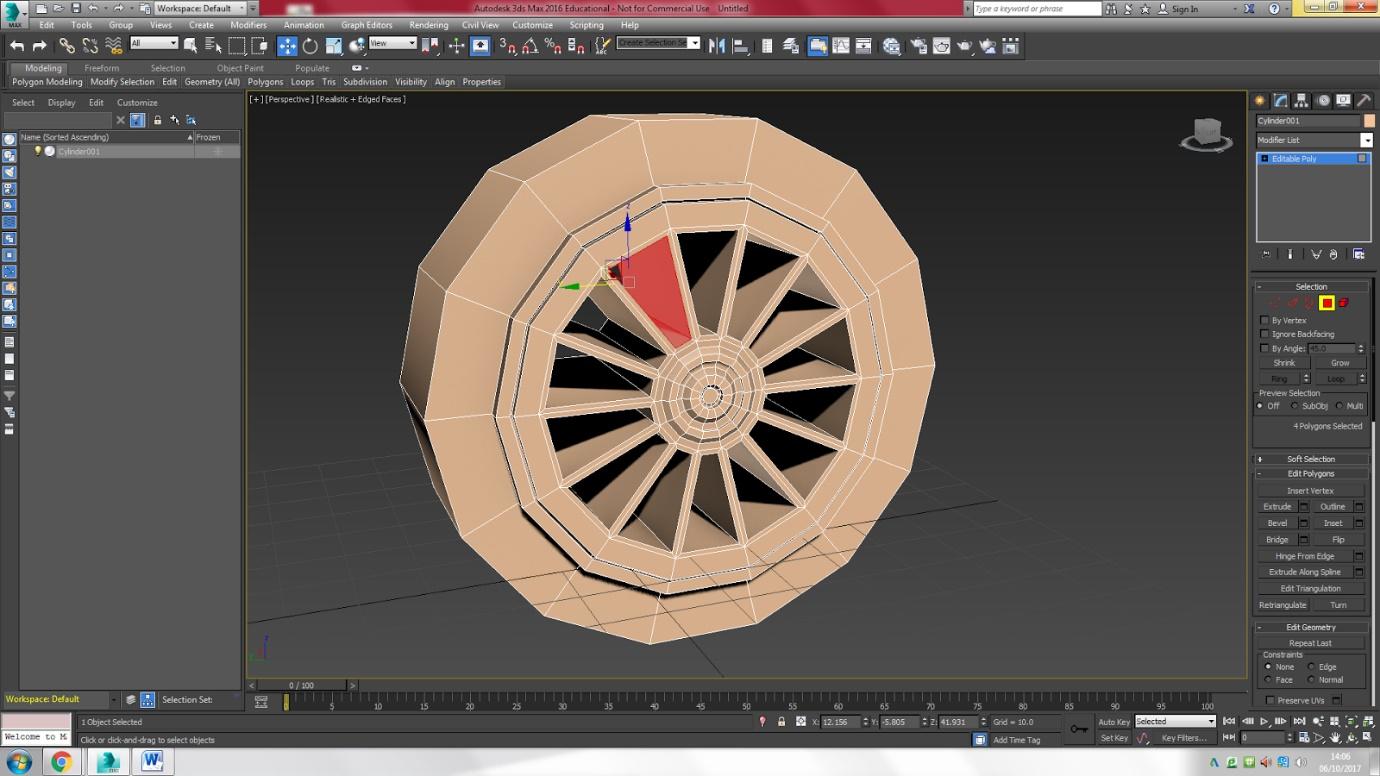Activate the Select and Uniform Scale tool
The width and height of the screenshot is (1380, 776).
(333, 46)
